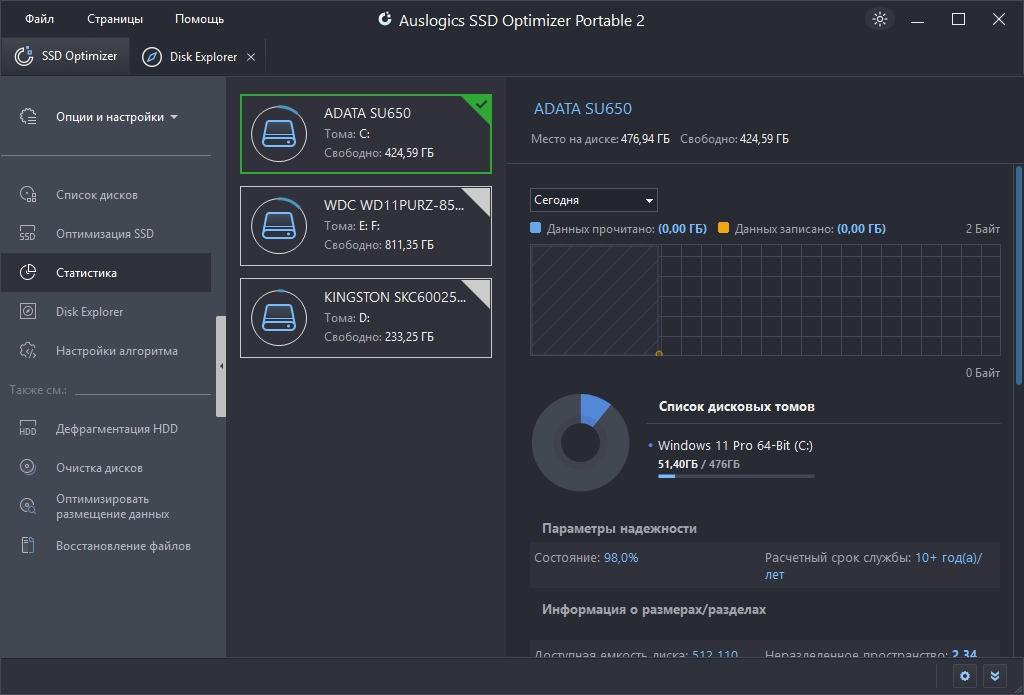Select the KINGSTON SKC60025 drive card
This screenshot has width=1024, height=695.
coord(366,318)
